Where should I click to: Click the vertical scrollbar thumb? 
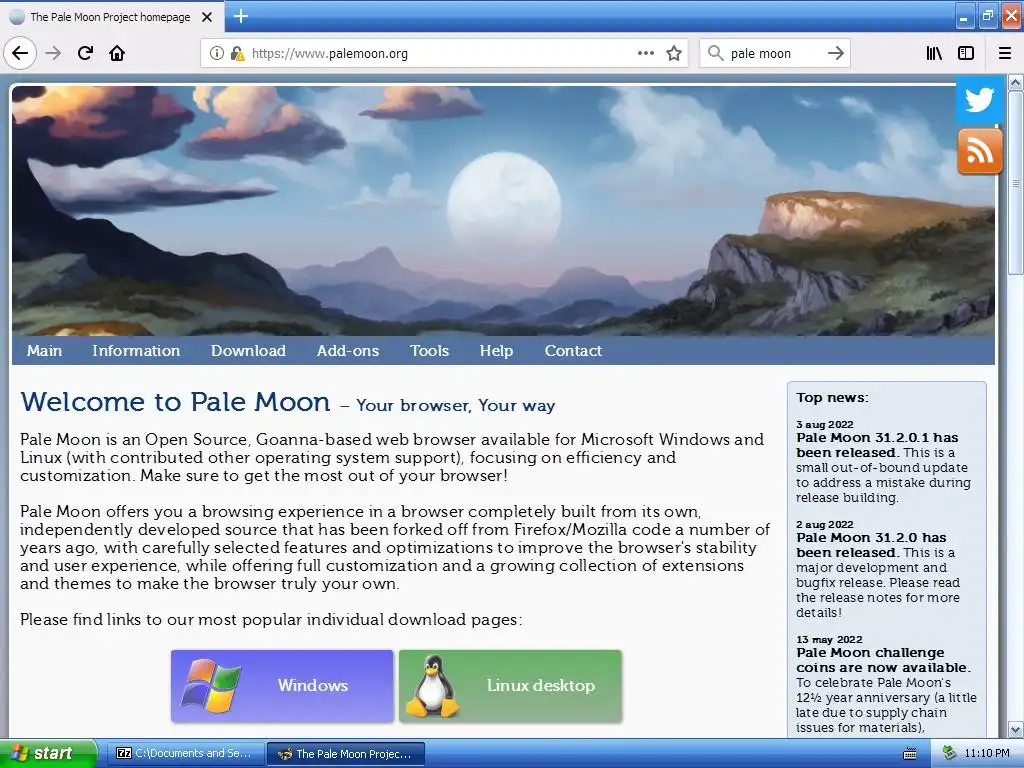1016,183
